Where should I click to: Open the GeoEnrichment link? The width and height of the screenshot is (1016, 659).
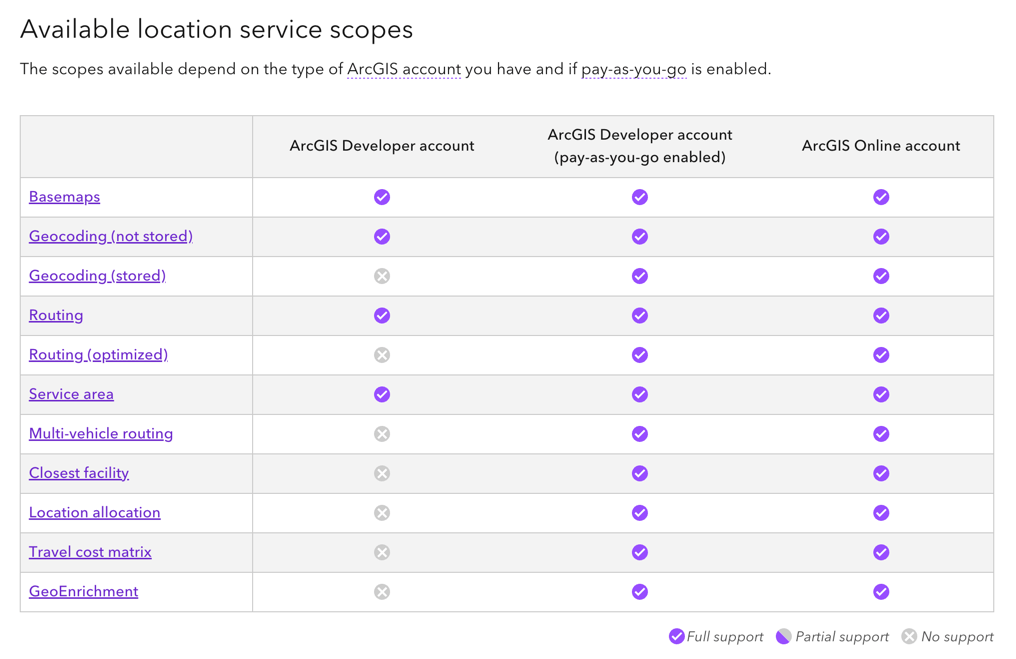tap(84, 592)
